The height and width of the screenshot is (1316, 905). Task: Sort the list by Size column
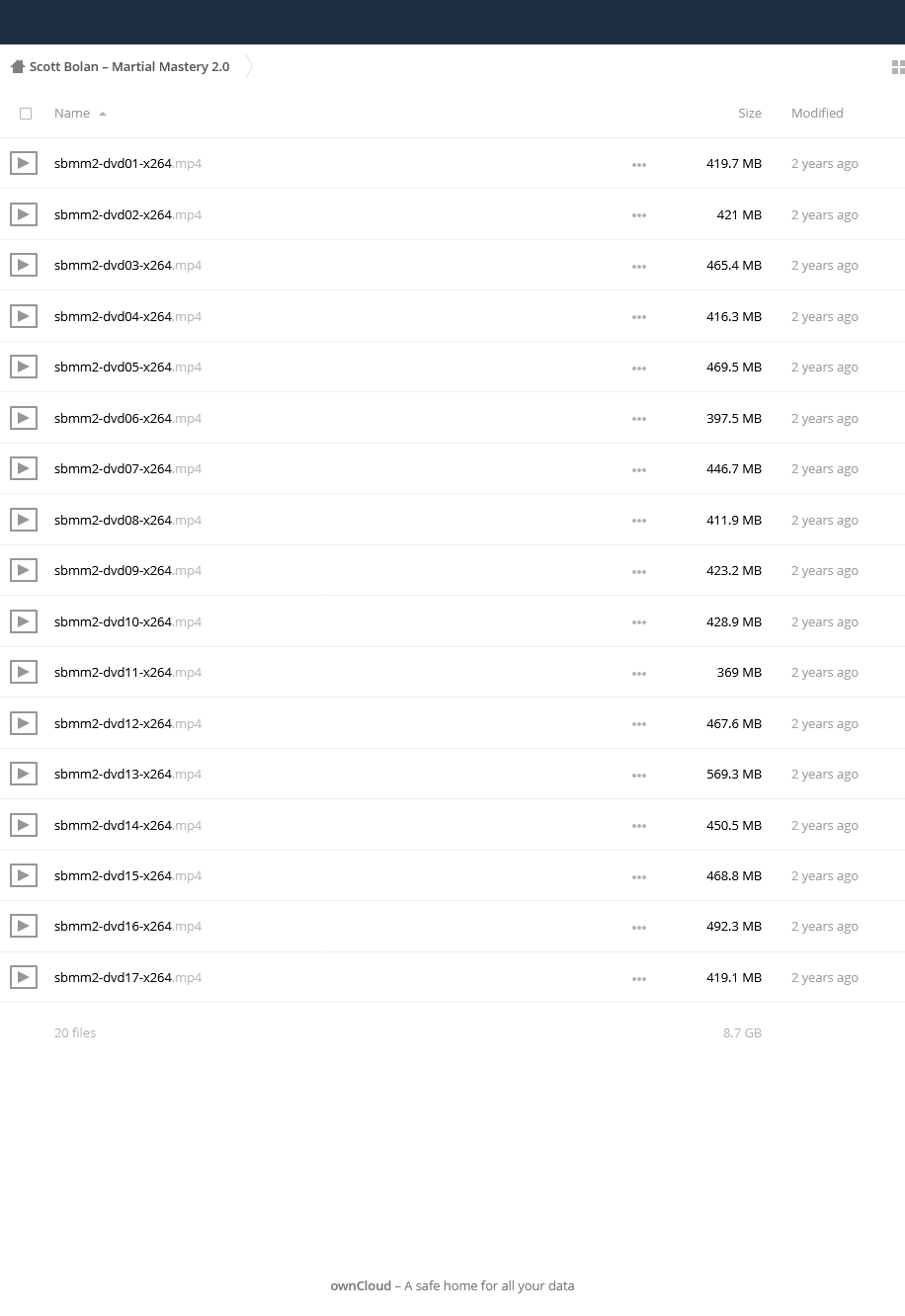(750, 113)
